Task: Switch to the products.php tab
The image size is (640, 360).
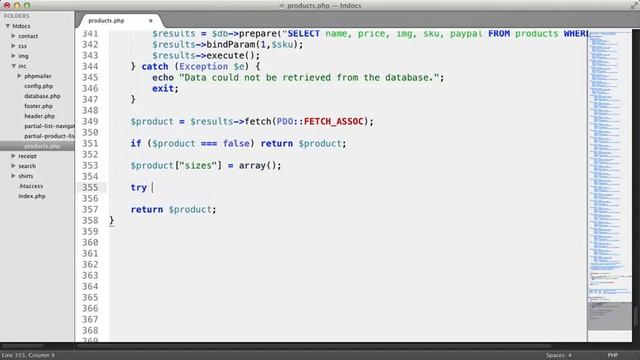Action: click(x=106, y=20)
